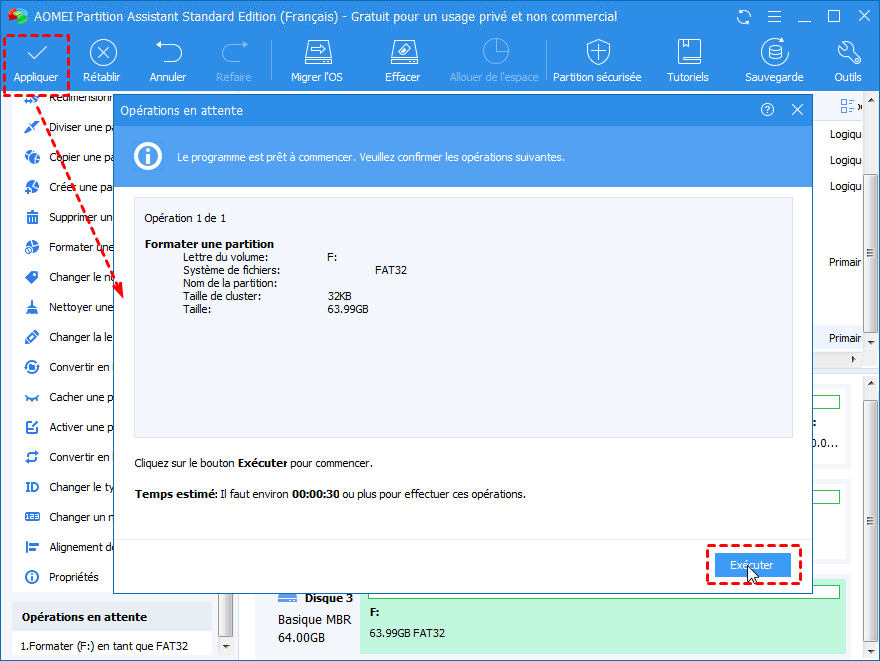Screen dimensions: 880x661
Task: Click the Annuler undo icon
Action: click(x=168, y=52)
